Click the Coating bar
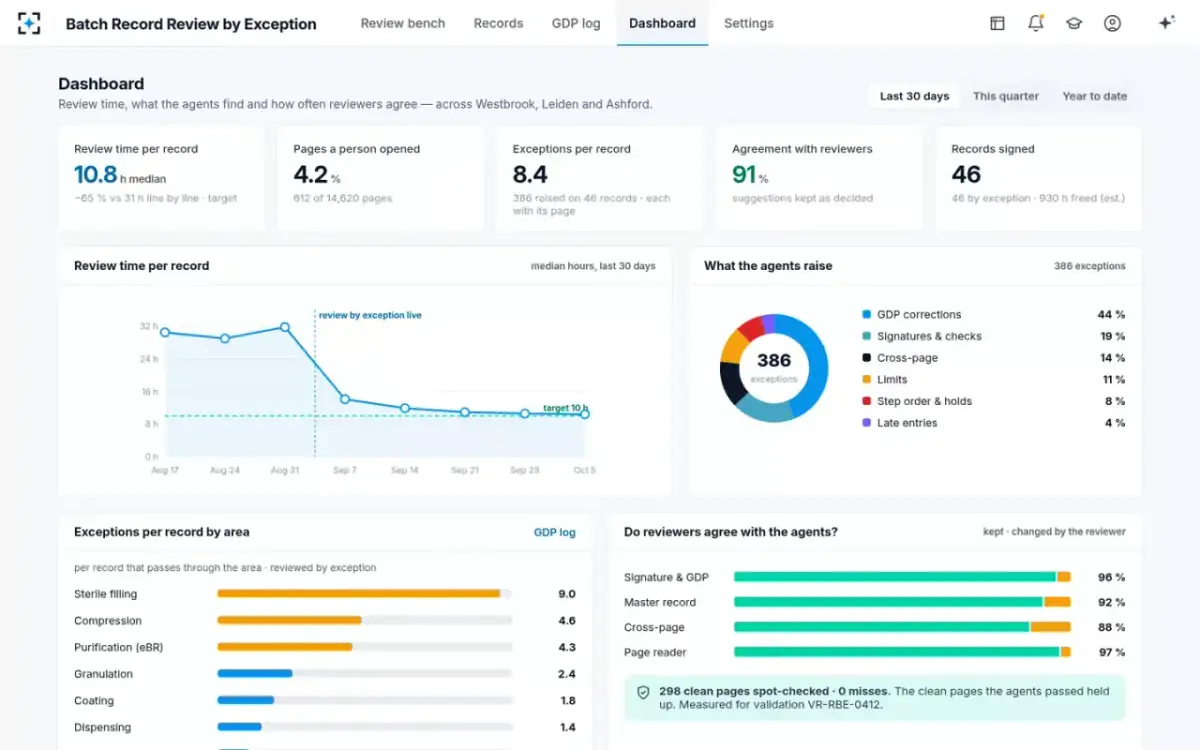1200x750 pixels. pyautogui.click(x=365, y=700)
